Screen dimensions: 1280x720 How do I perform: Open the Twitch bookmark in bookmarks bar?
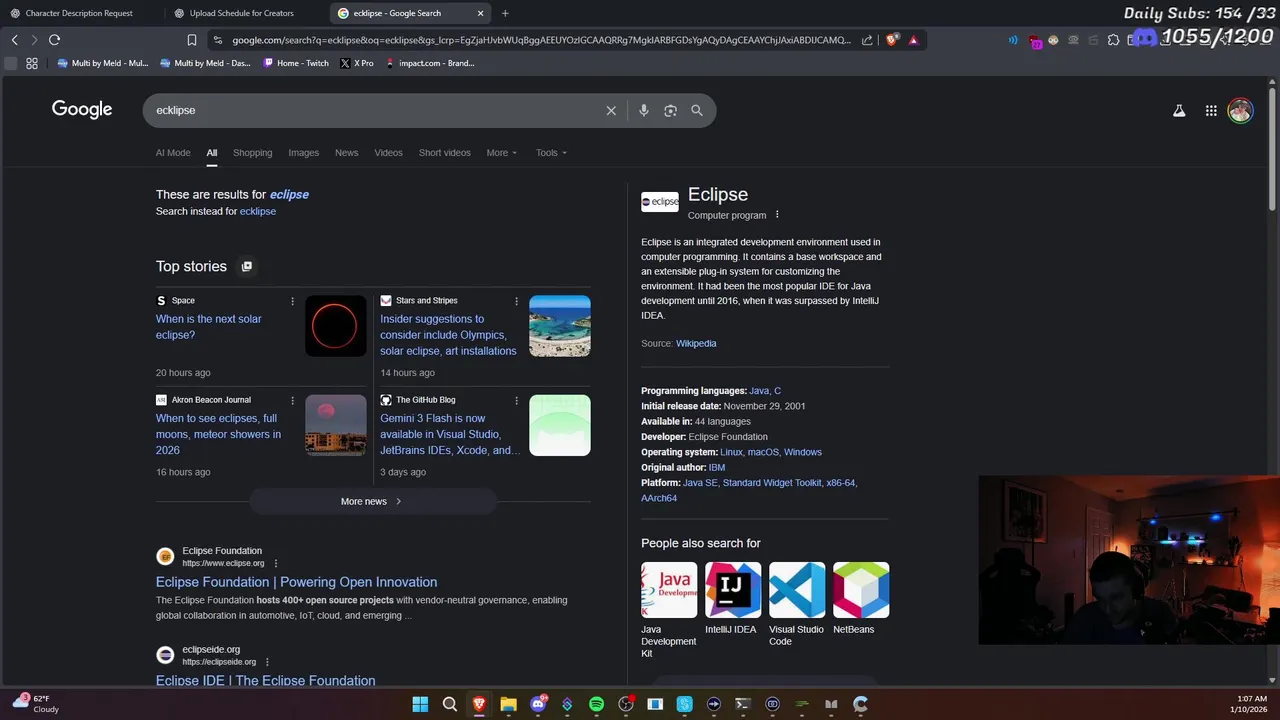click(x=296, y=63)
